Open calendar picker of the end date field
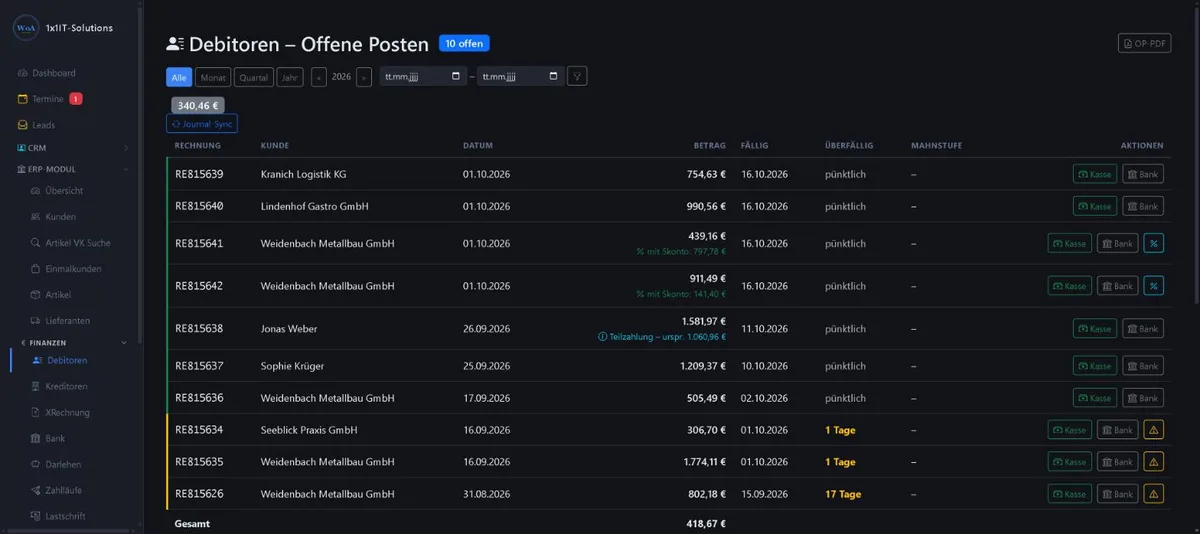 [x=554, y=76]
